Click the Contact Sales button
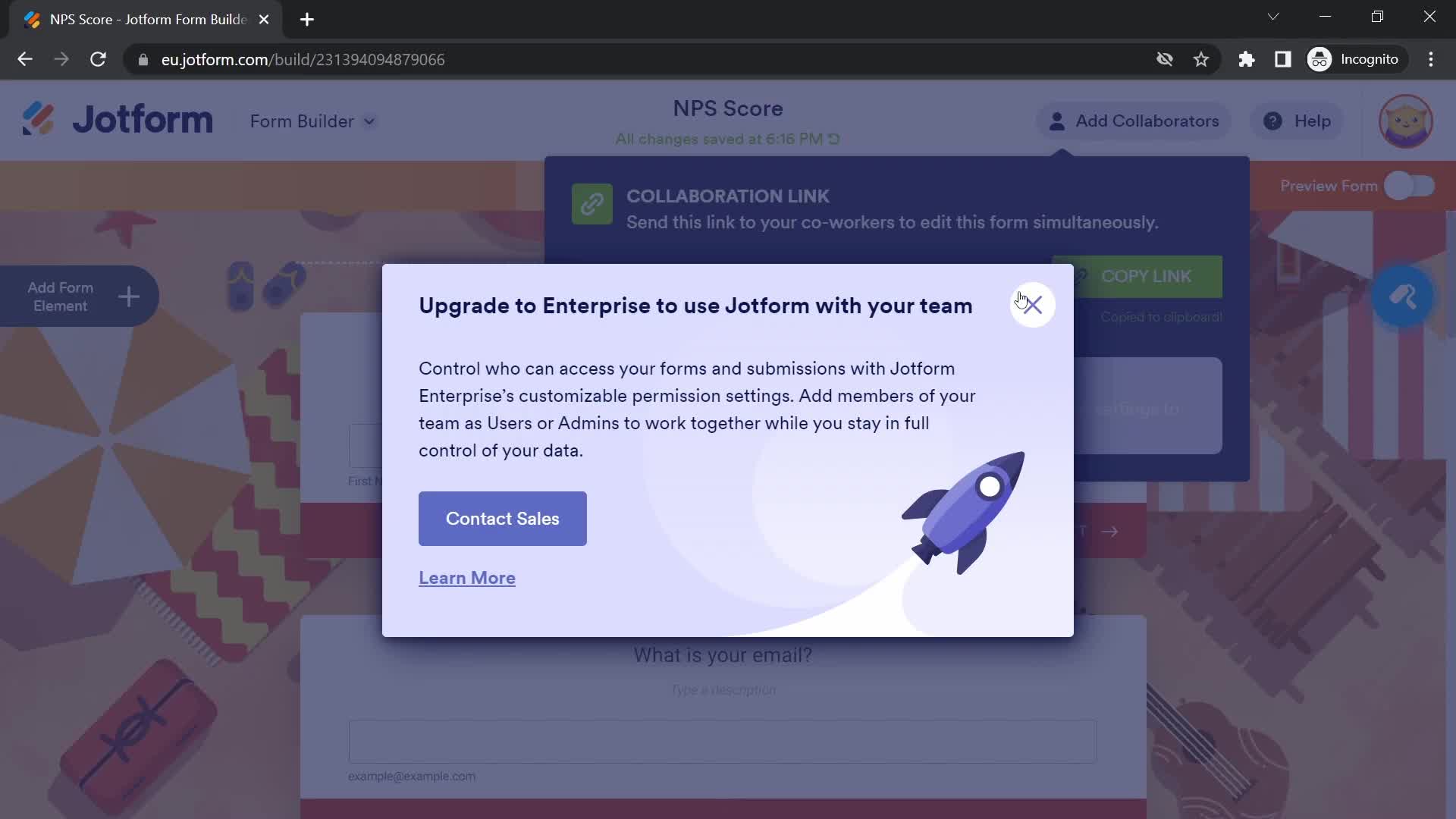The width and height of the screenshot is (1456, 819). pos(502,518)
